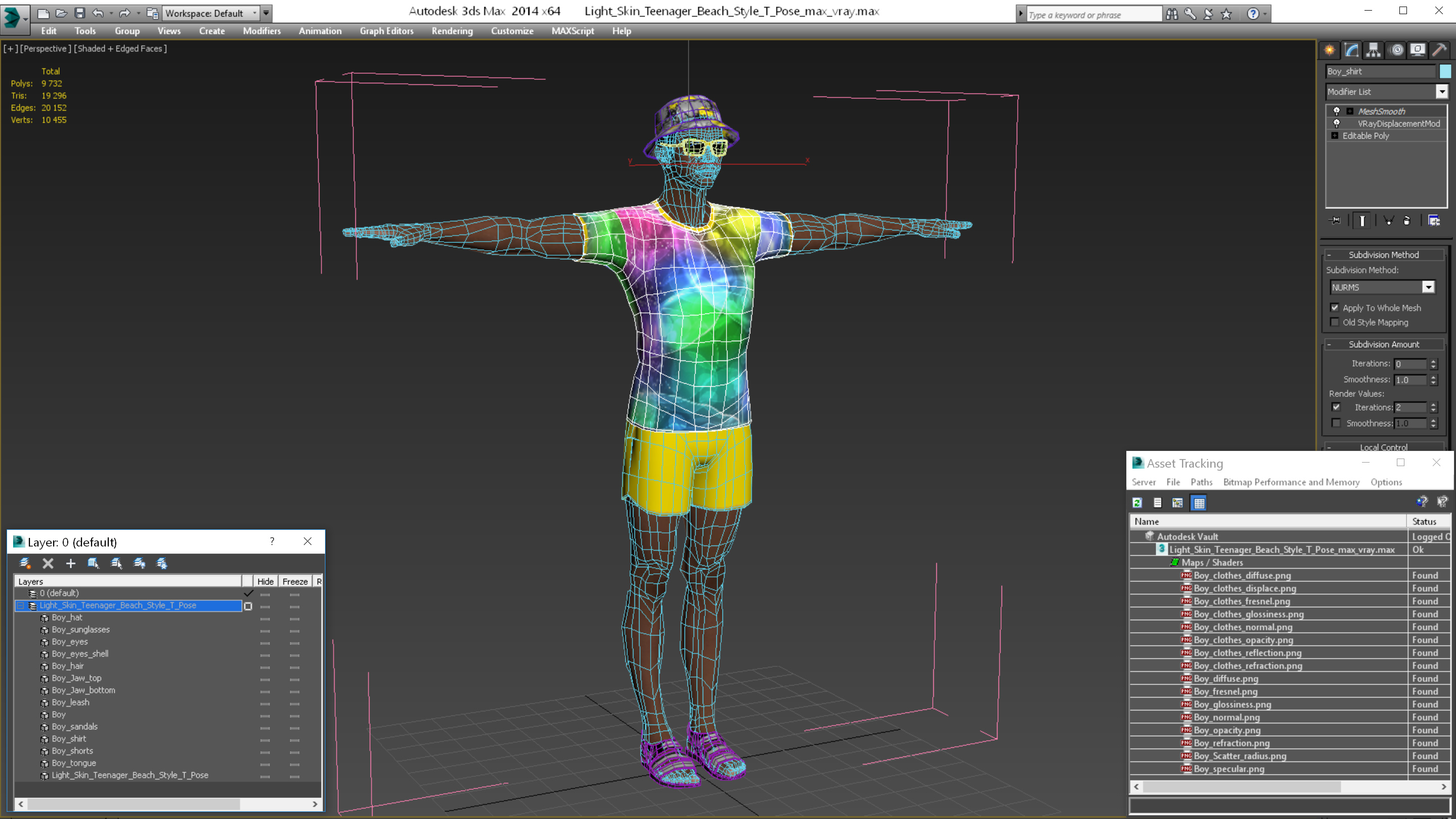
Task: Click Freeze/Unfreeze All Layers icon
Action: pos(162,563)
